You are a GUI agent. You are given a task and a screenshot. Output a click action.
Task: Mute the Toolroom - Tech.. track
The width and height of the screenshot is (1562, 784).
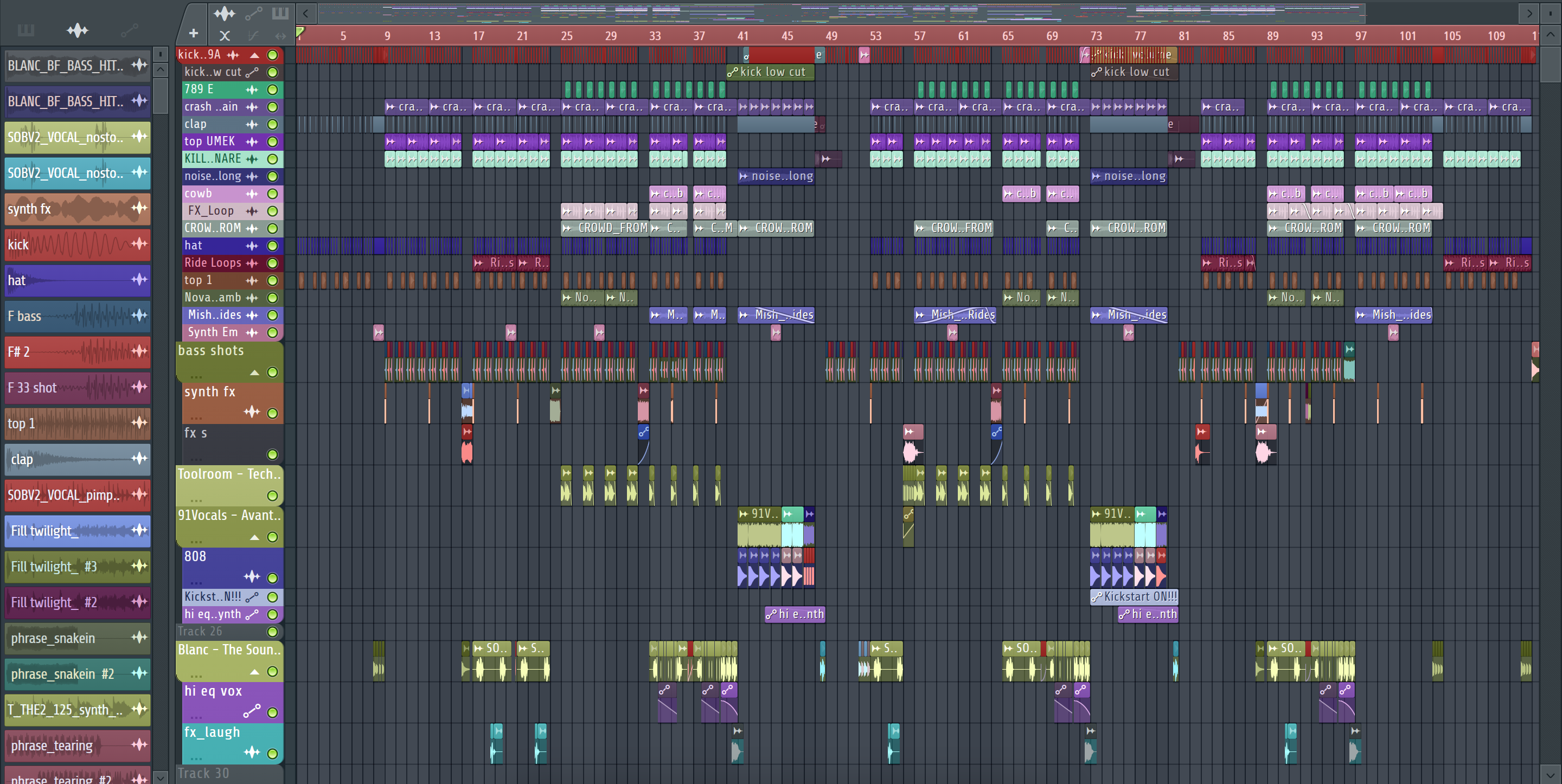(273, 496)
